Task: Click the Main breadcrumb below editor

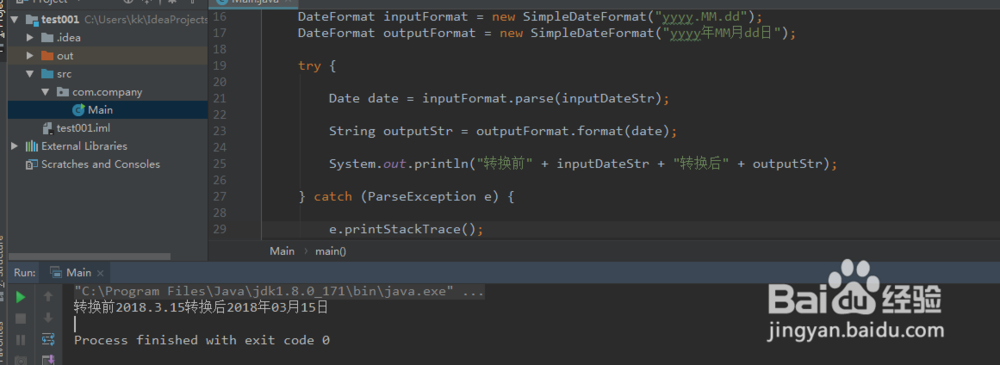Action: [x=282, y=251]
